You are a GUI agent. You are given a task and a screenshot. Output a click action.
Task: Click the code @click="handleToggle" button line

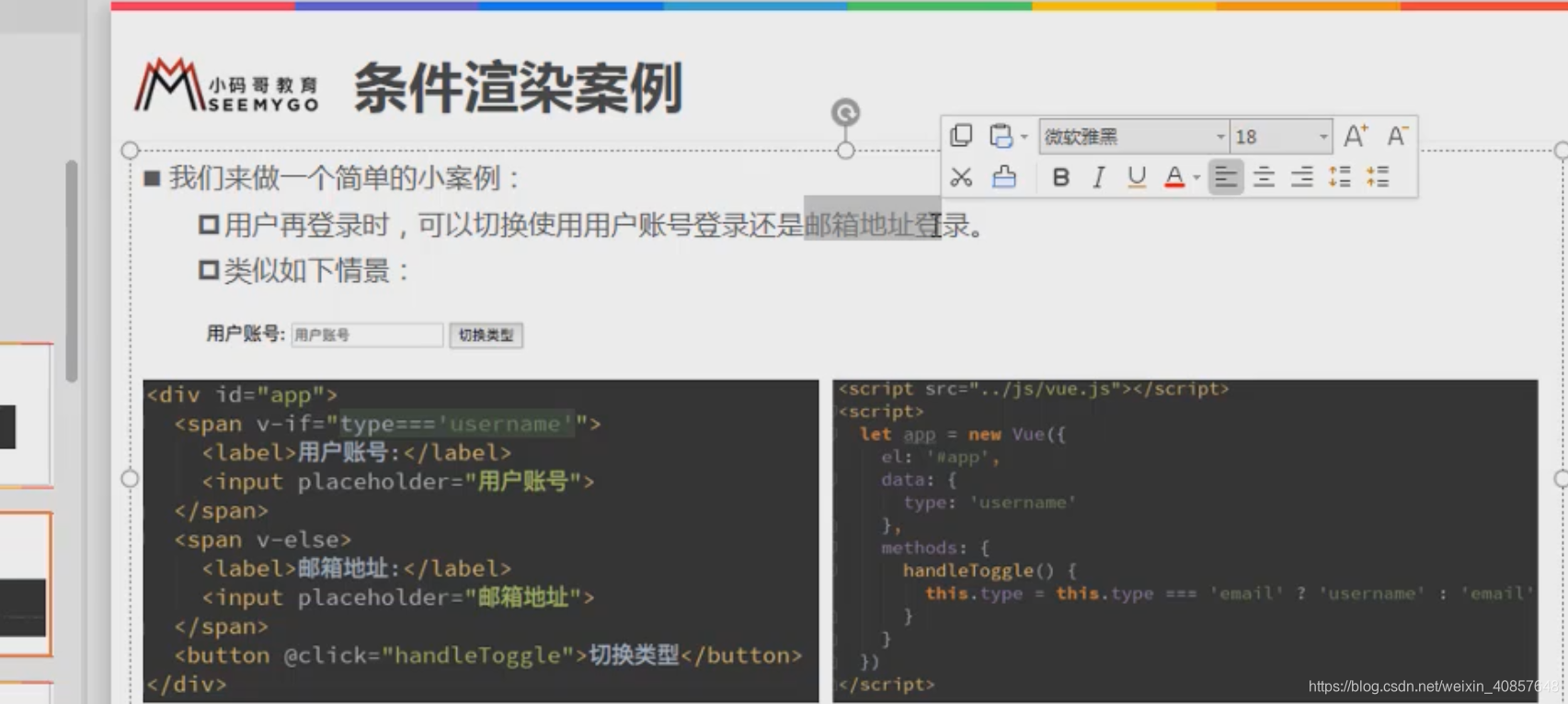[x=488, y=655]
